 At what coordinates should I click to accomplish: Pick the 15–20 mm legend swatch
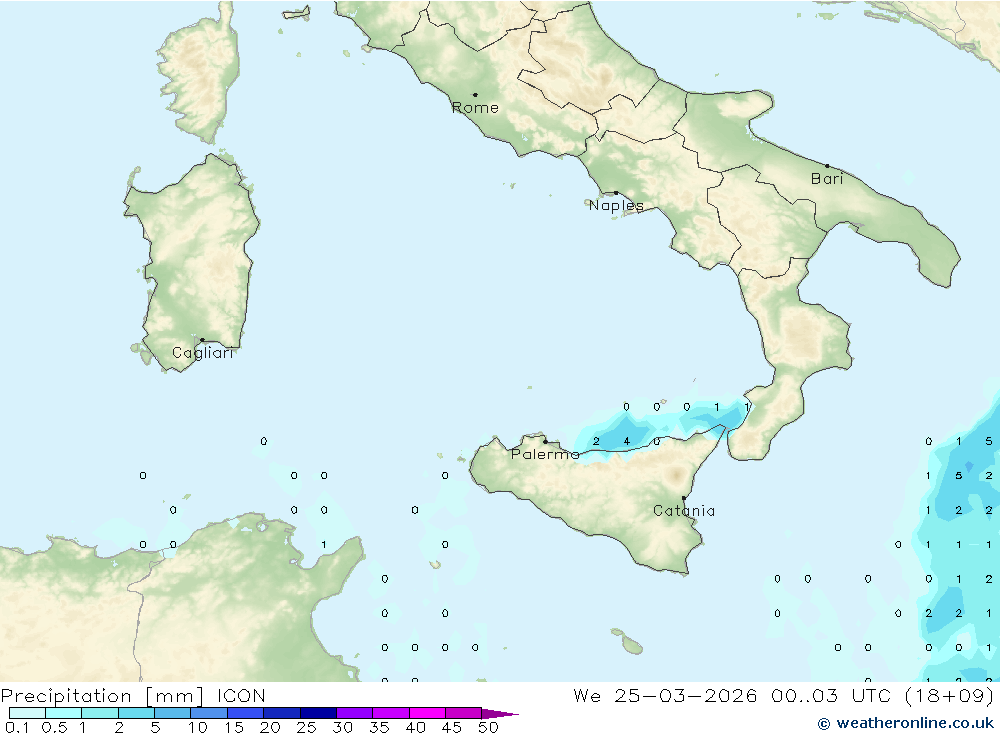[x=246, y=713]
